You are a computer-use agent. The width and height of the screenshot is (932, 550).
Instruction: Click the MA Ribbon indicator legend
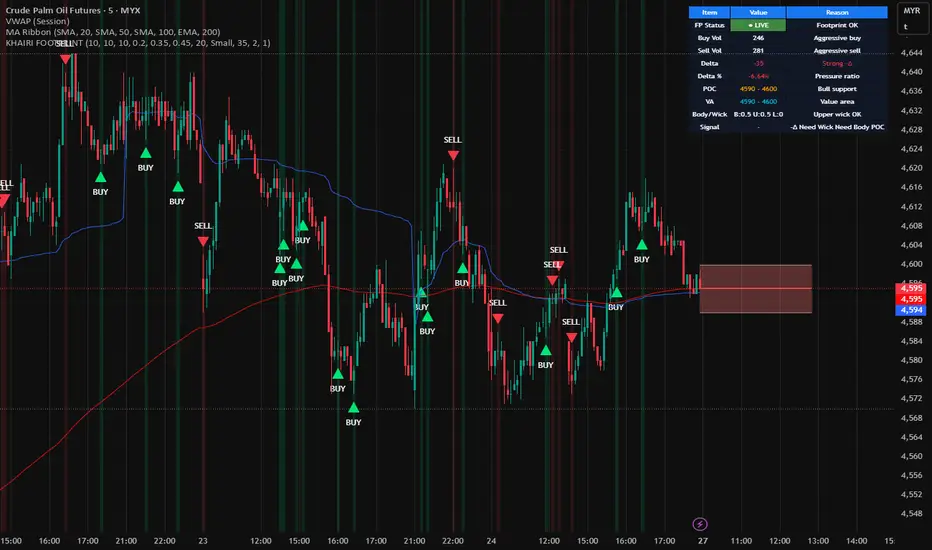pyautogui.click(x=113, y=32)
